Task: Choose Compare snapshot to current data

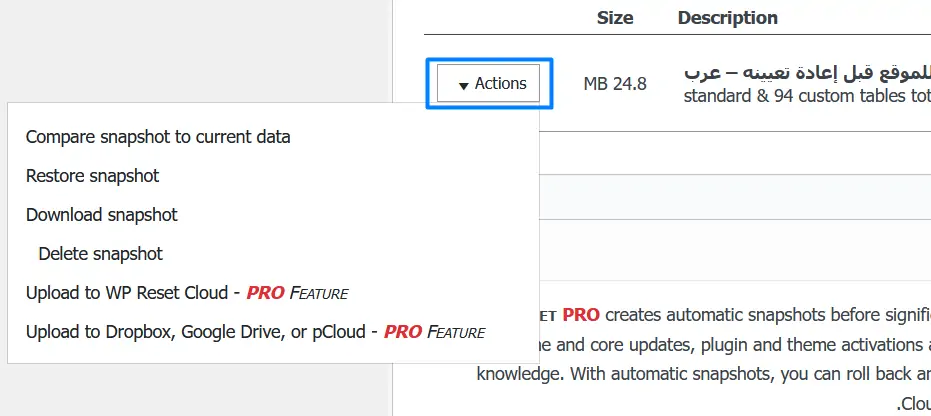Action: [158, 137]
